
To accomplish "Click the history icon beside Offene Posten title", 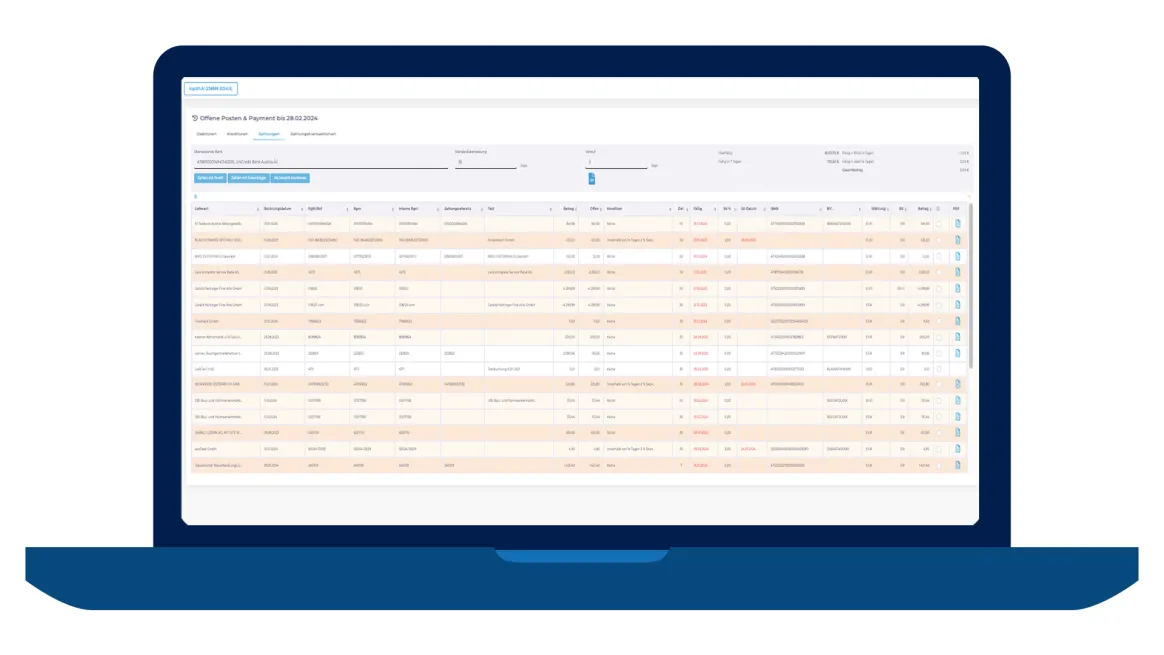I will coord(195,118).
